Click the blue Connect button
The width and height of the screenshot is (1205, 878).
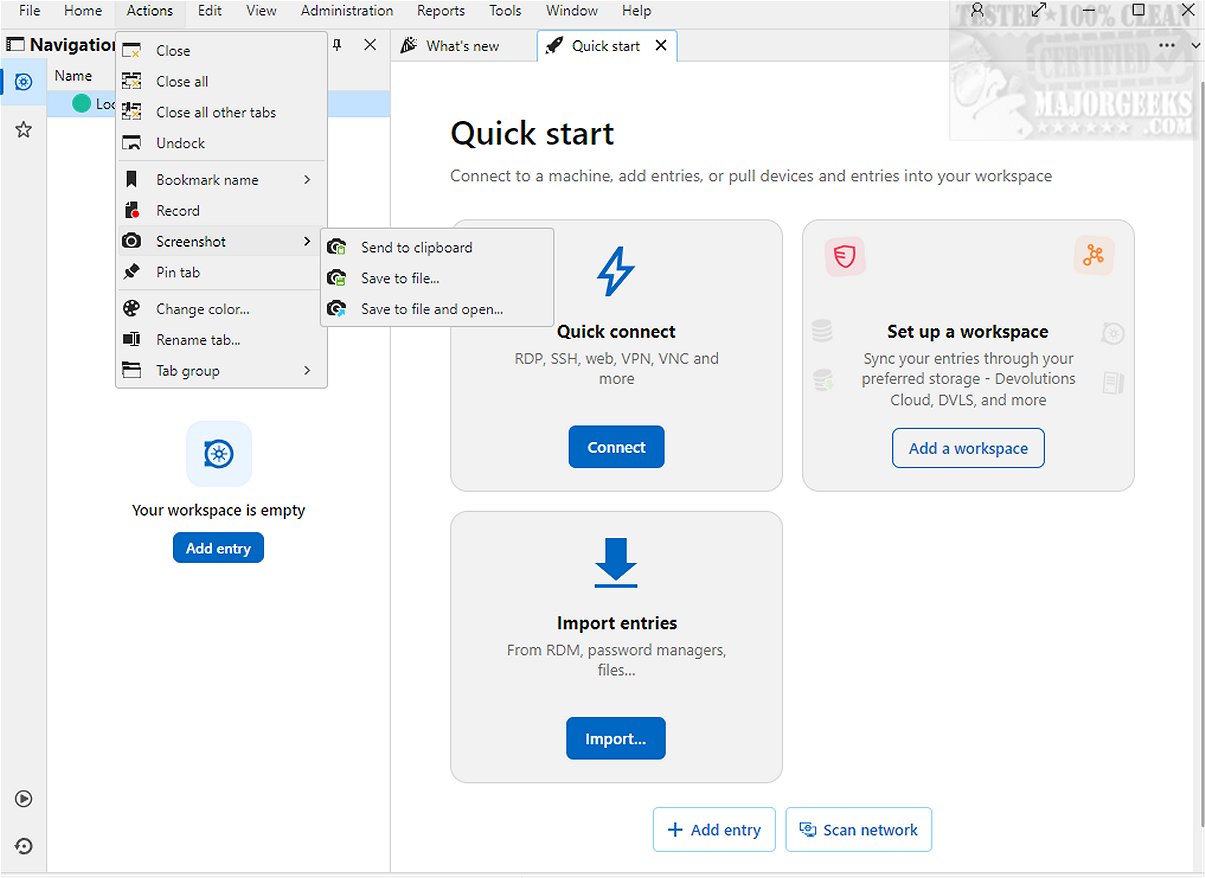coord(616,447)
